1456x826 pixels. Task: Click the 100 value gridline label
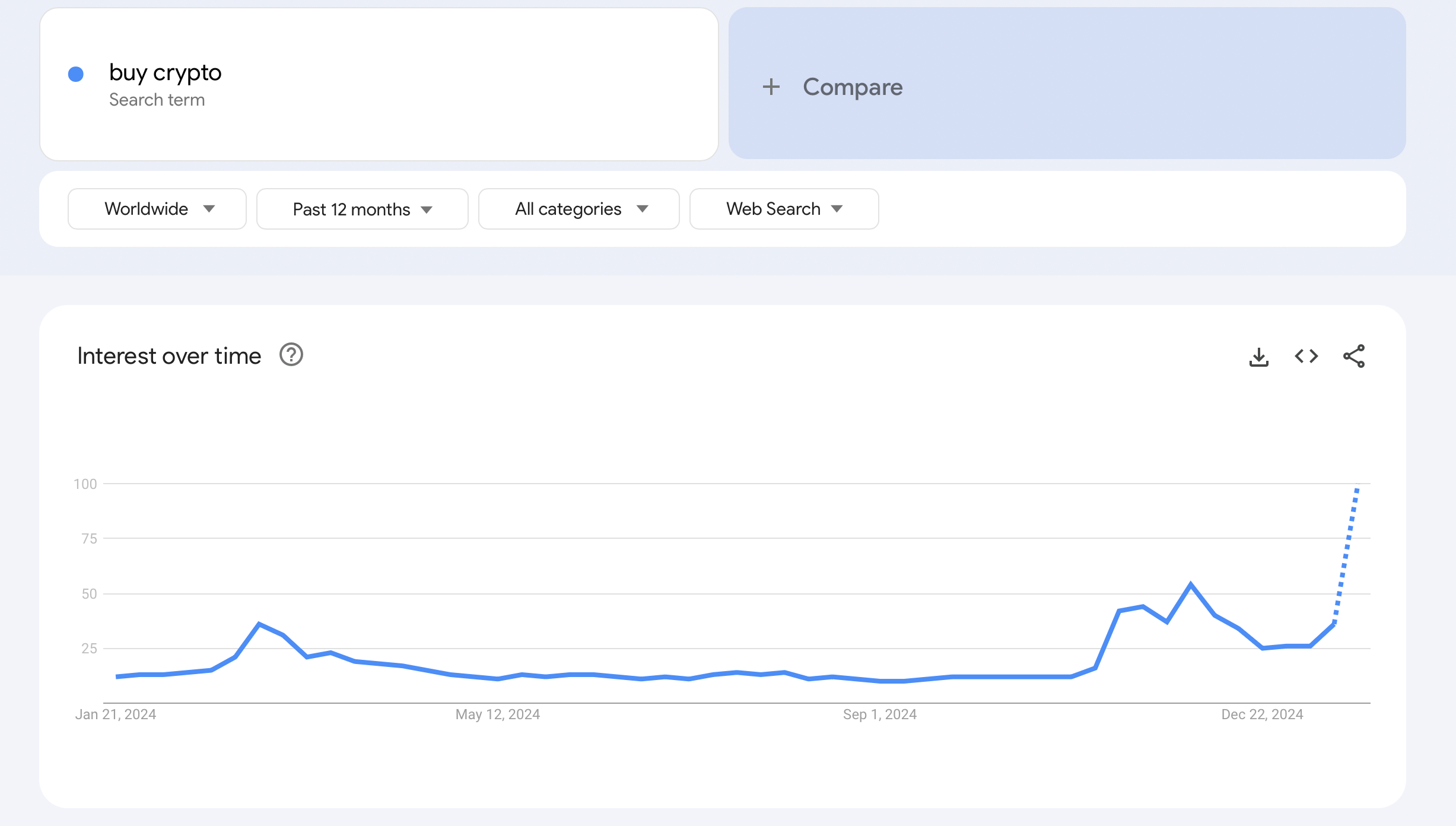tap(85, 484)
